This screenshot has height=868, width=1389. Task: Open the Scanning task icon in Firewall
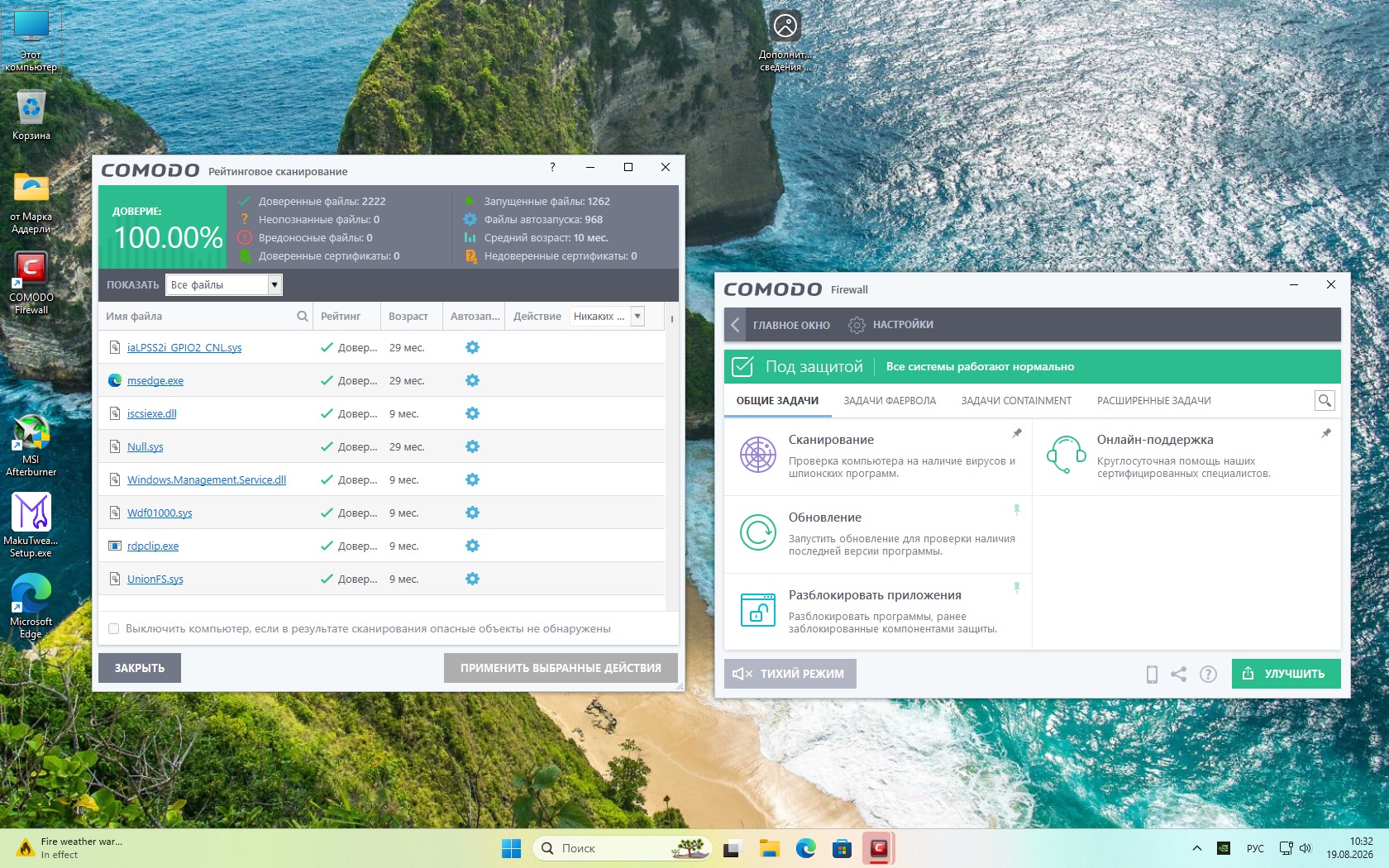[757, 455]
